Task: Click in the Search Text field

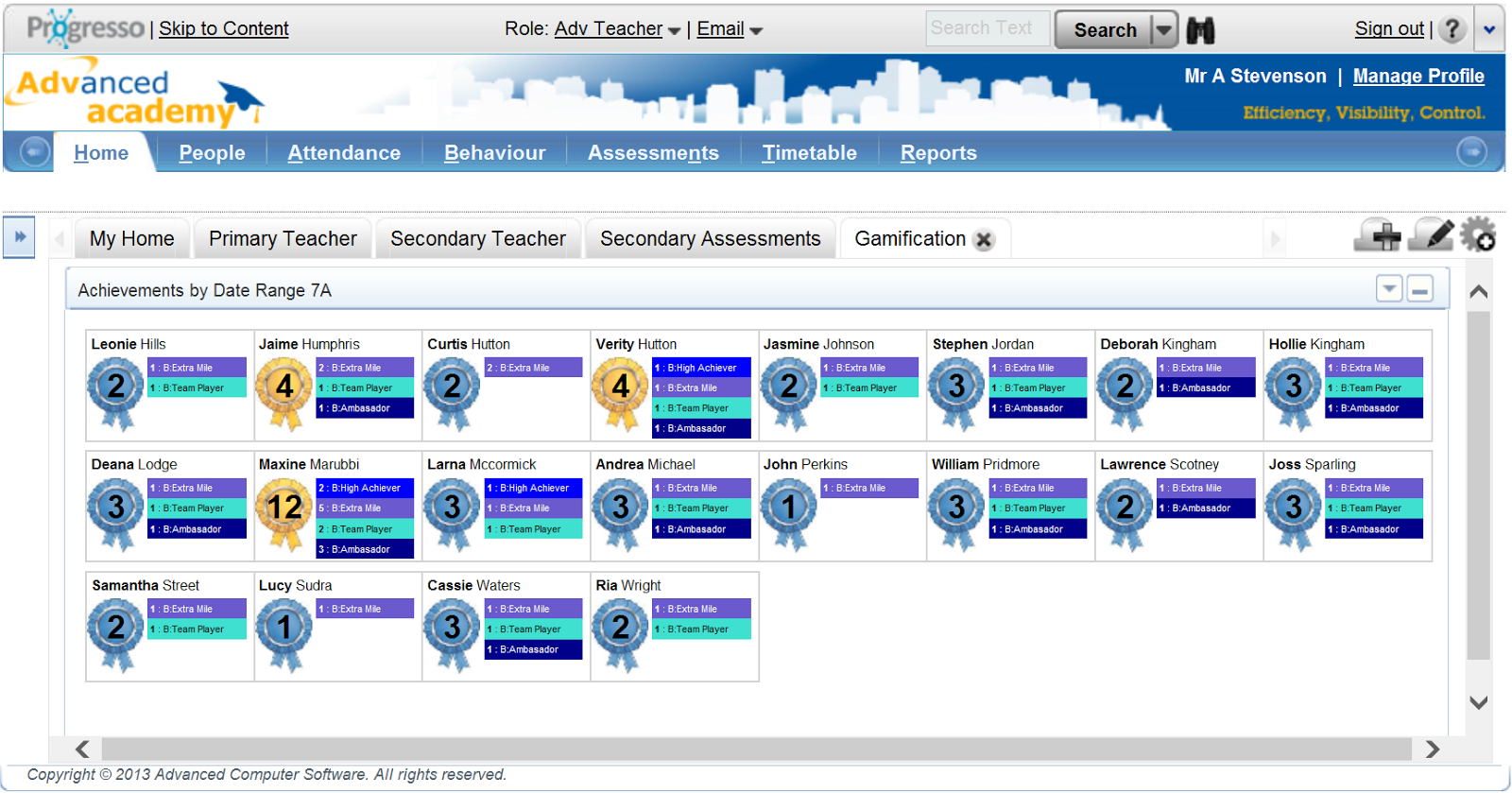Action: [x=988, y=28]
